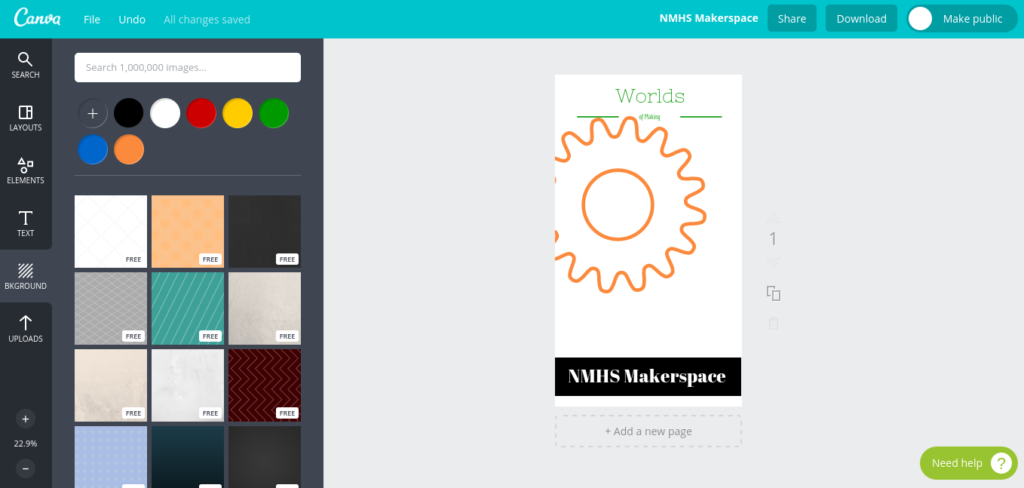1024x488 pixels.
Task: Click the Need help button
Action: point(968,463)
